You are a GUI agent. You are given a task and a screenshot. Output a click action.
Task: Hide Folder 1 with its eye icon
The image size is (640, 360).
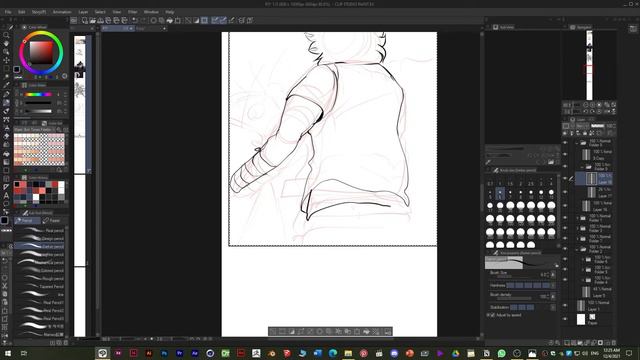pos(565,218)
